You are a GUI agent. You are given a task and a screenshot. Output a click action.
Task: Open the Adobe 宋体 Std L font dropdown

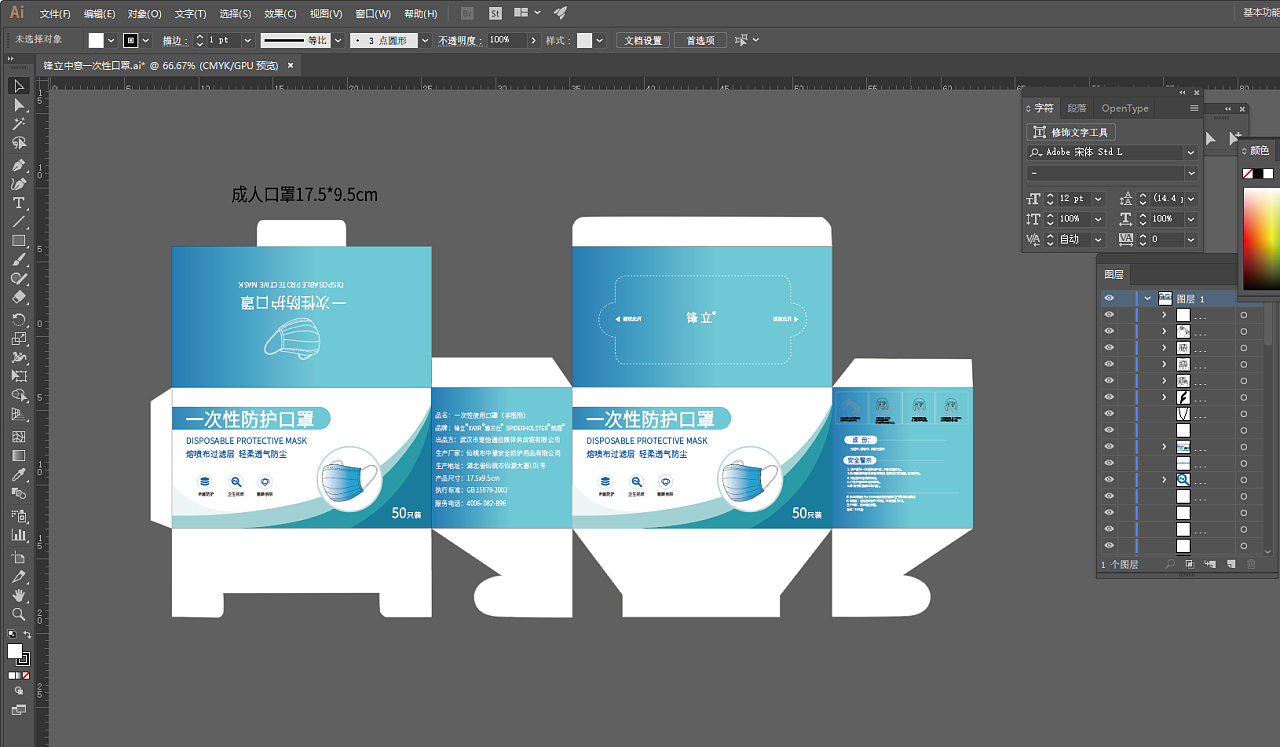coord(1191,152)
